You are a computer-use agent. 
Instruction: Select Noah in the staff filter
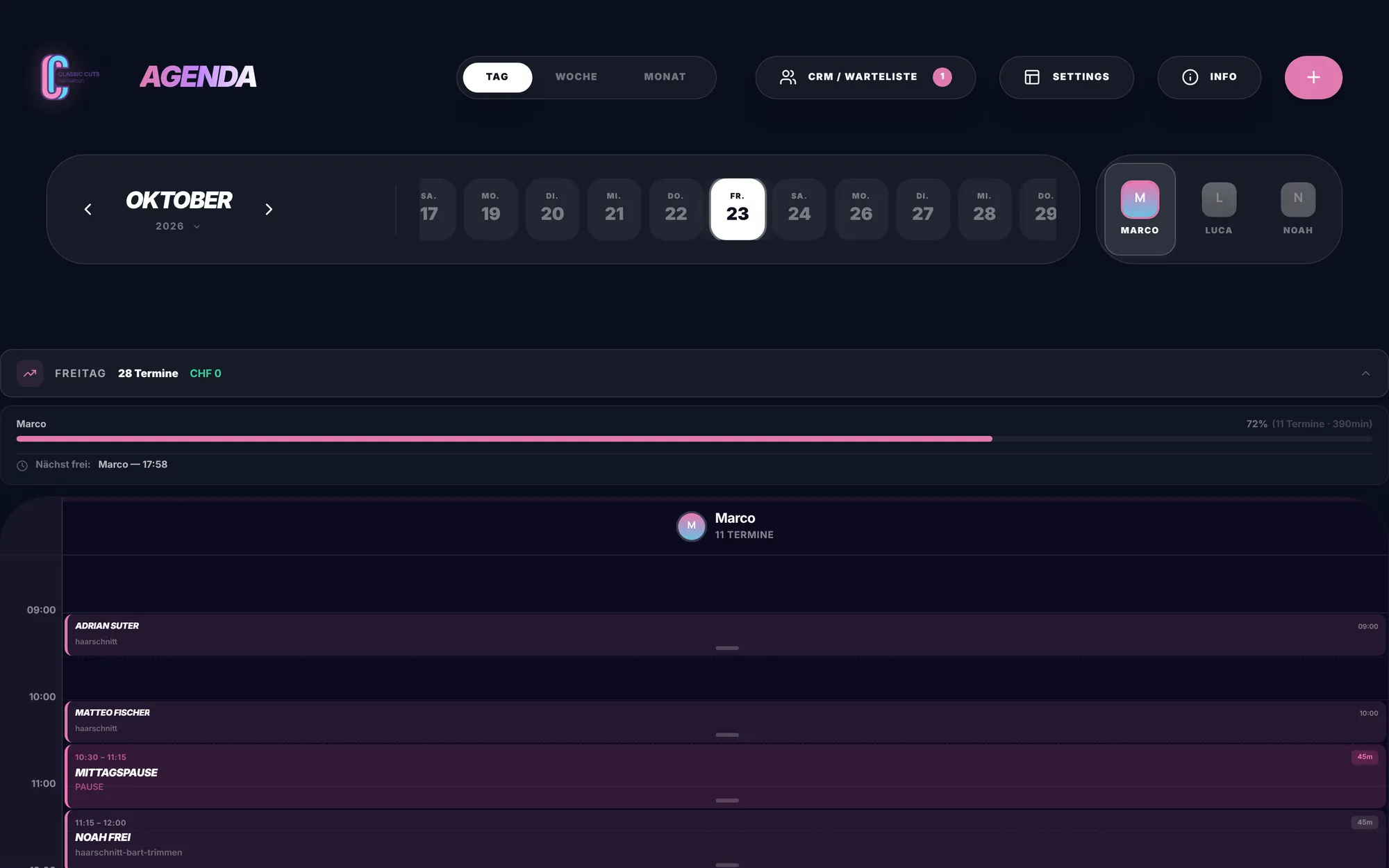click(1298, 209)
